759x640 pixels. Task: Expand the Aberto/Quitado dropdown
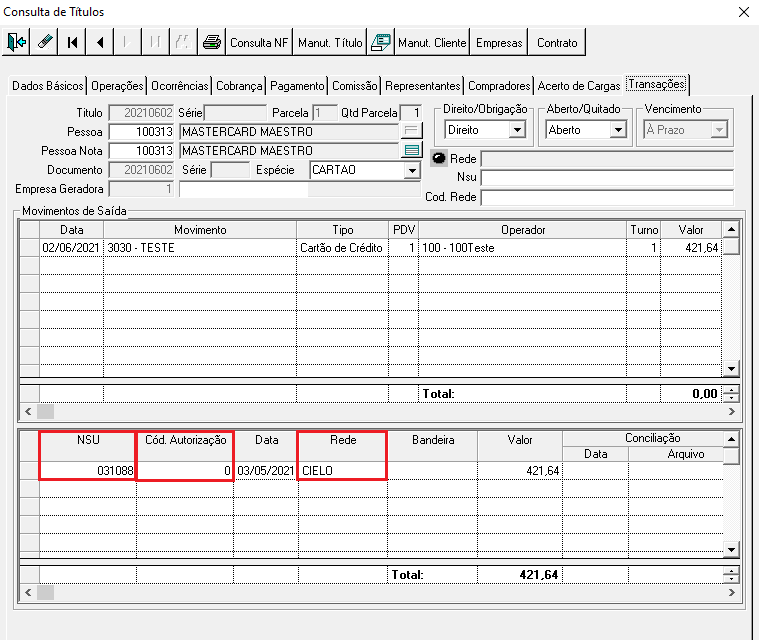pos(618,130)
